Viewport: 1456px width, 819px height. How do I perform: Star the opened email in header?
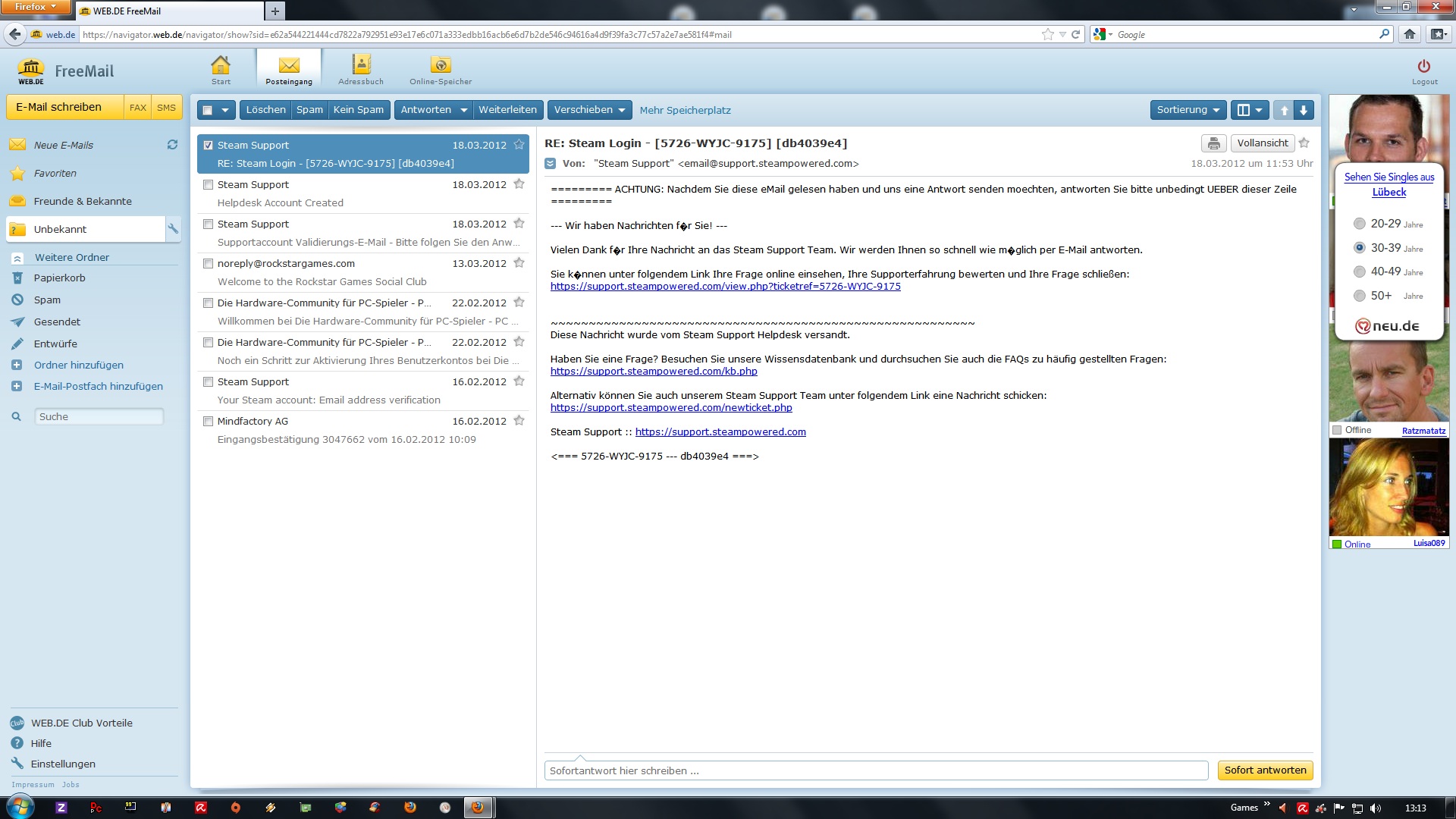1304,143
